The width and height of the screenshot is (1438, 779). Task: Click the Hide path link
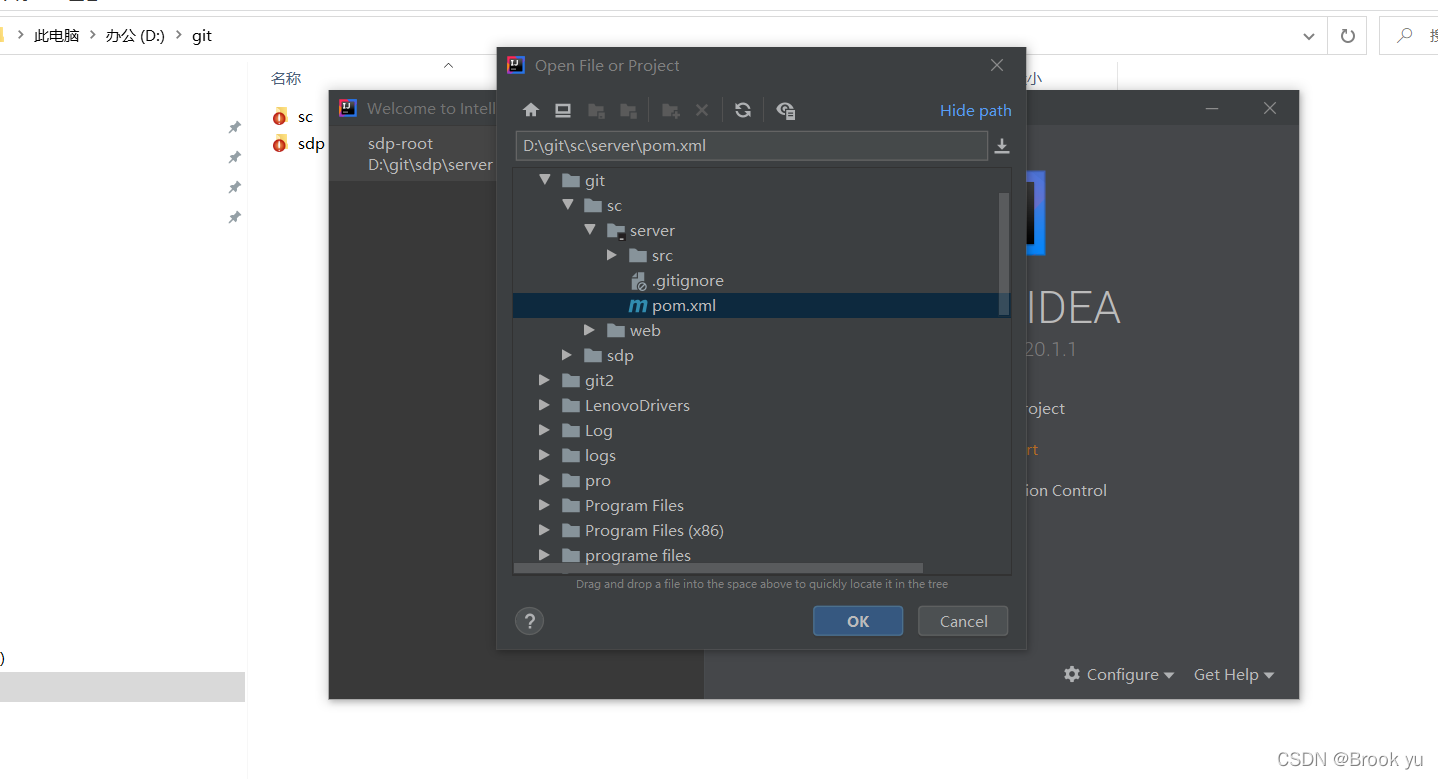975,111
